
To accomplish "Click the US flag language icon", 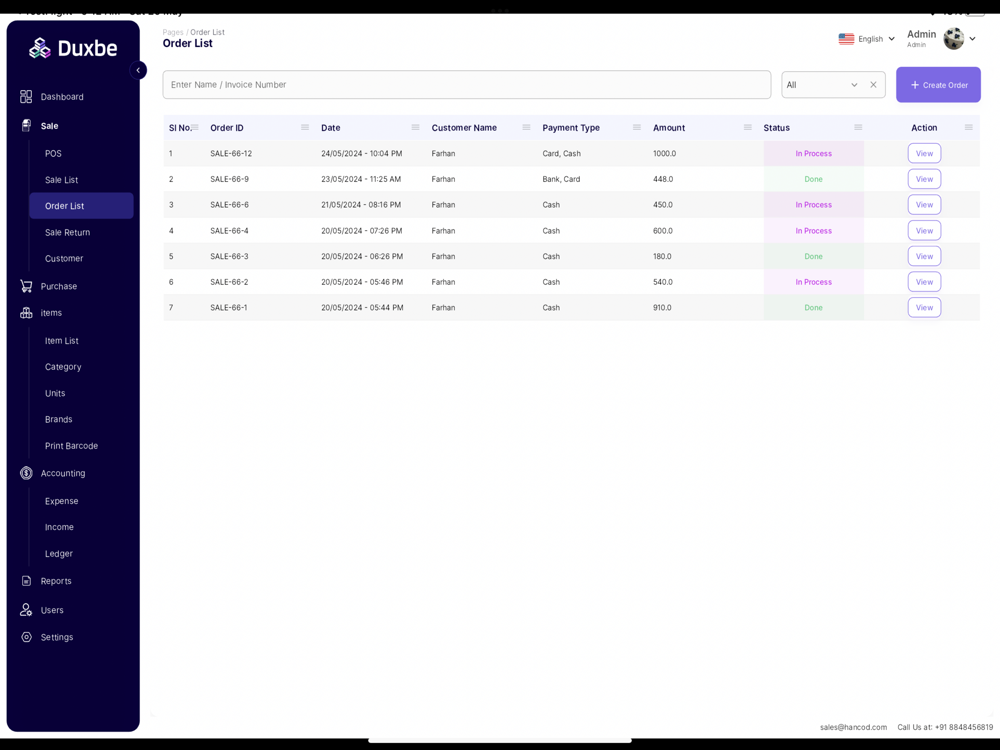I will (846, 39).
